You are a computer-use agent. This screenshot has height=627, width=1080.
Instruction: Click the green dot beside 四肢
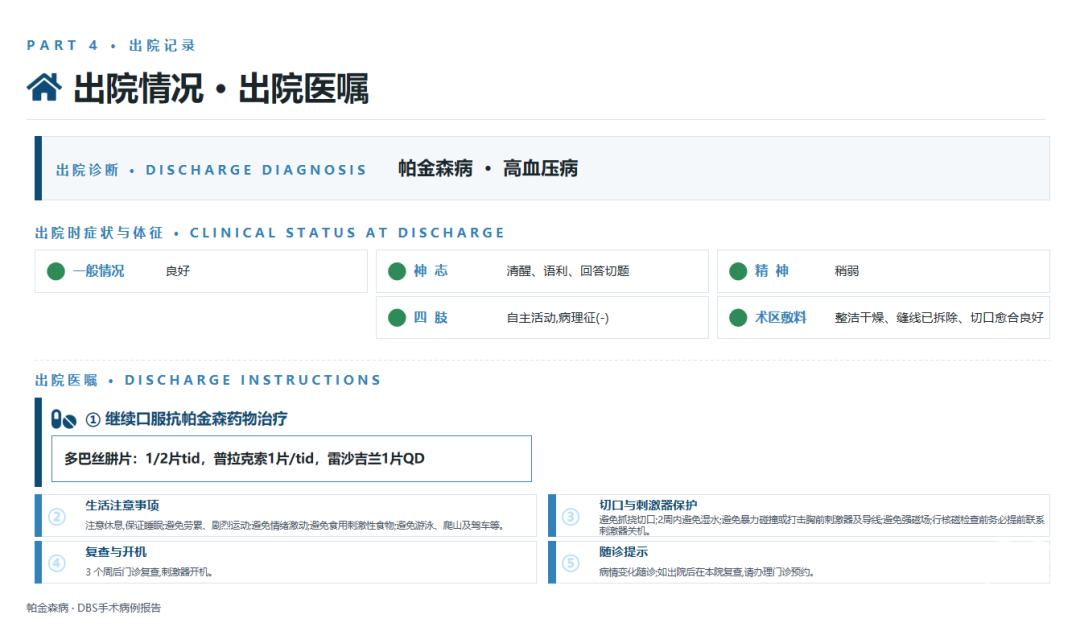coord(397,318)
